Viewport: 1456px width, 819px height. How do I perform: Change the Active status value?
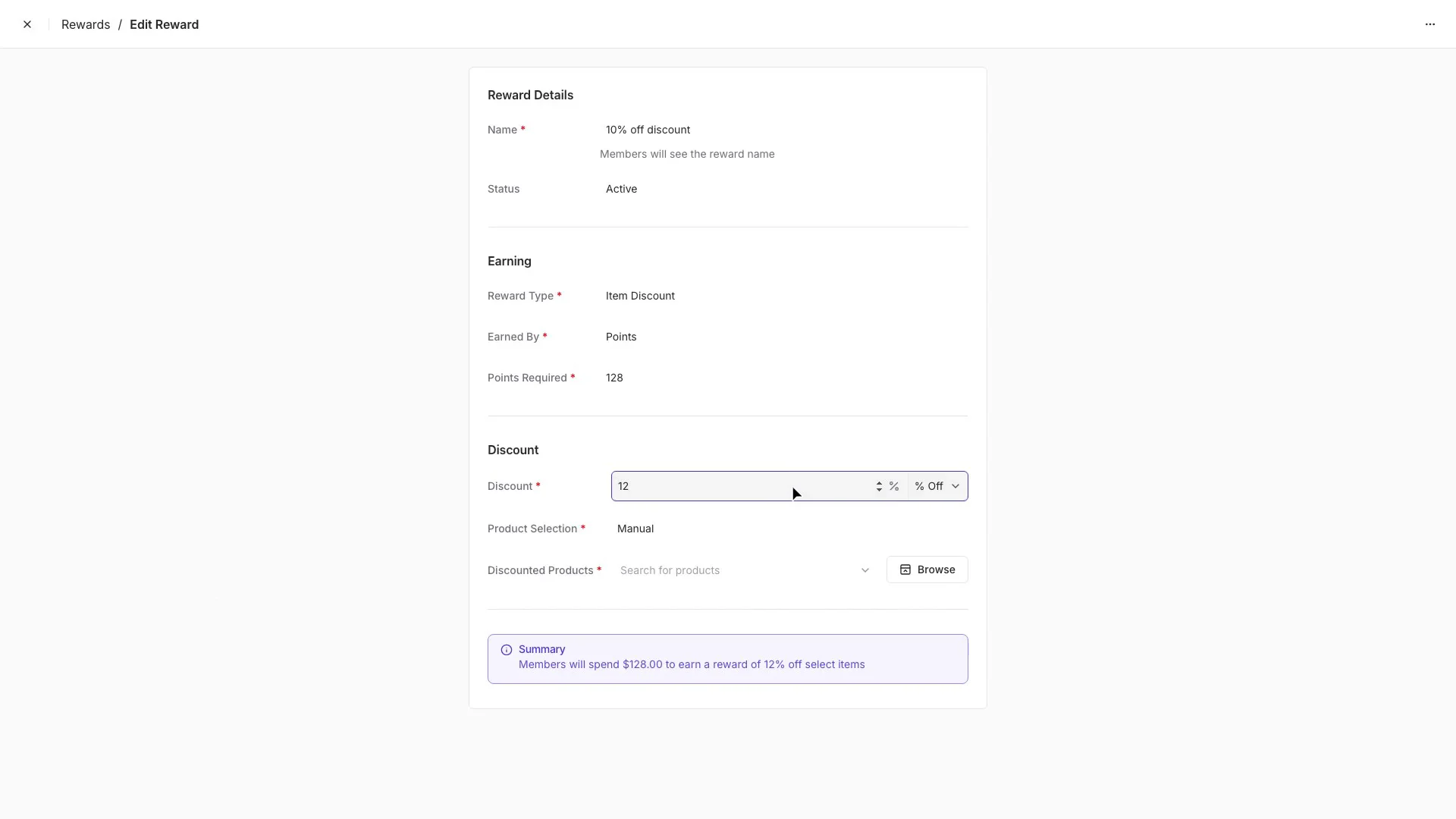(783, 189)
